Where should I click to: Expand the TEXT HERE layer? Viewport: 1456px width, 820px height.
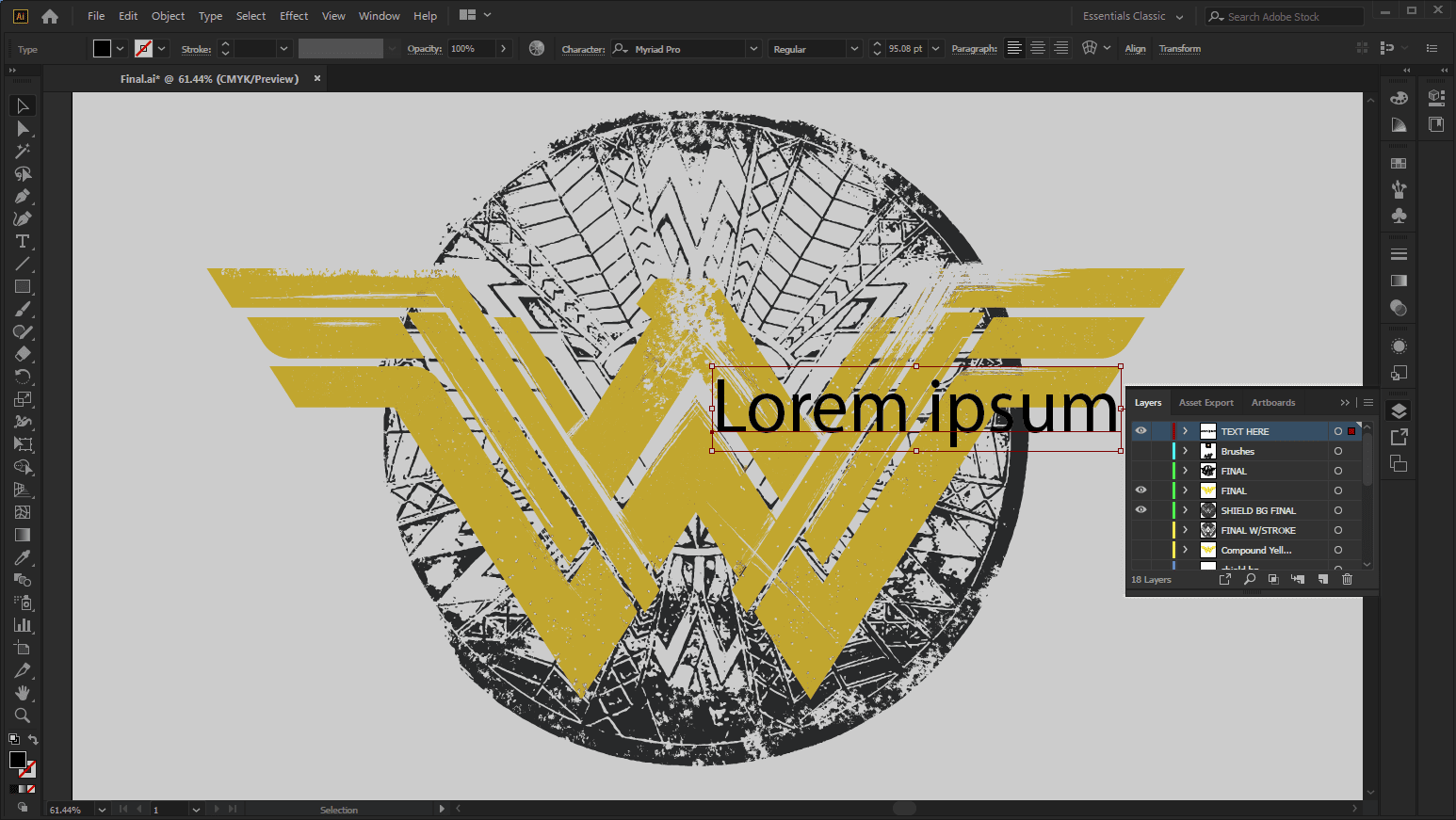click(x=1185, y=431)
